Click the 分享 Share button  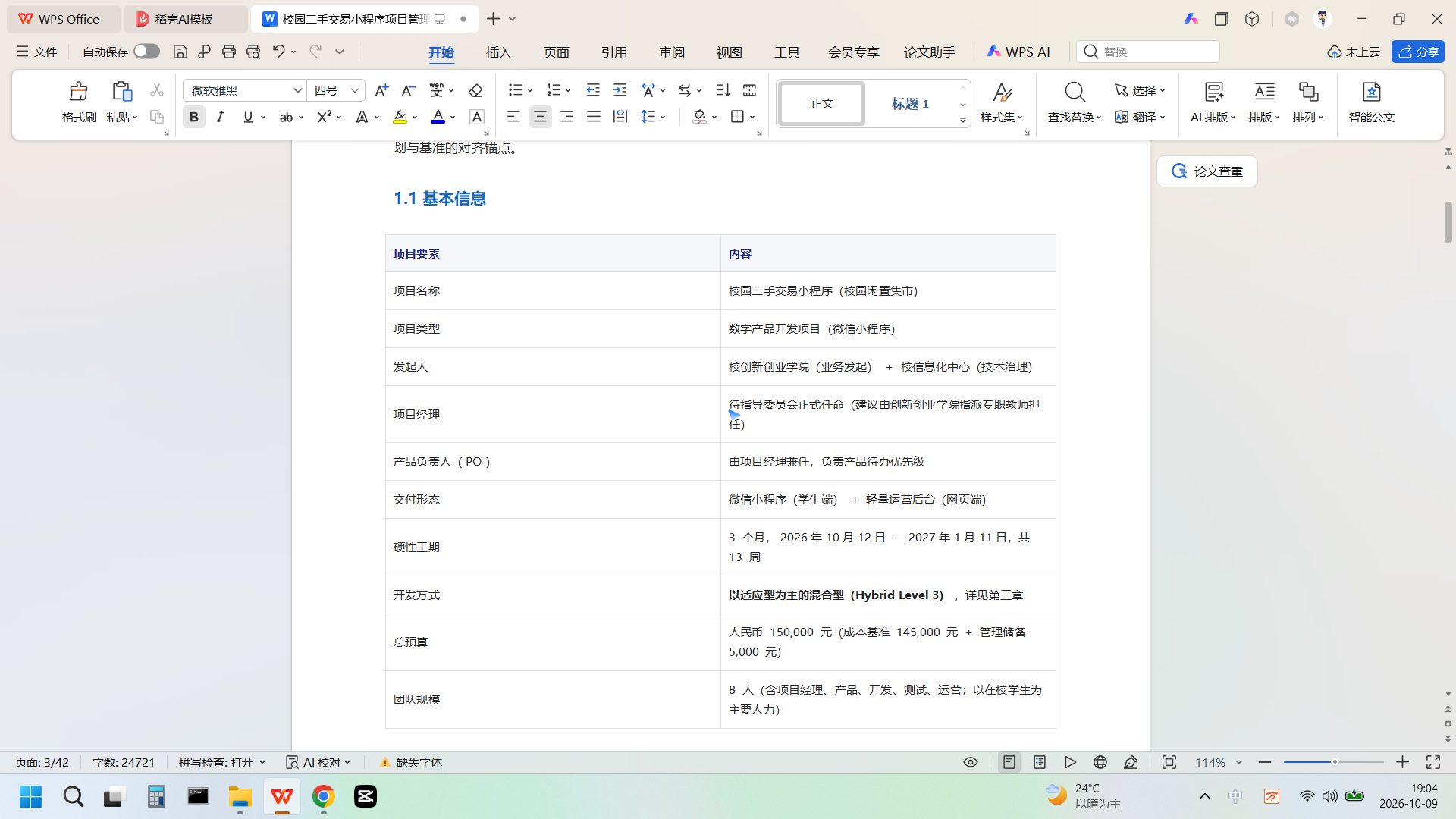coord(1418,52)
